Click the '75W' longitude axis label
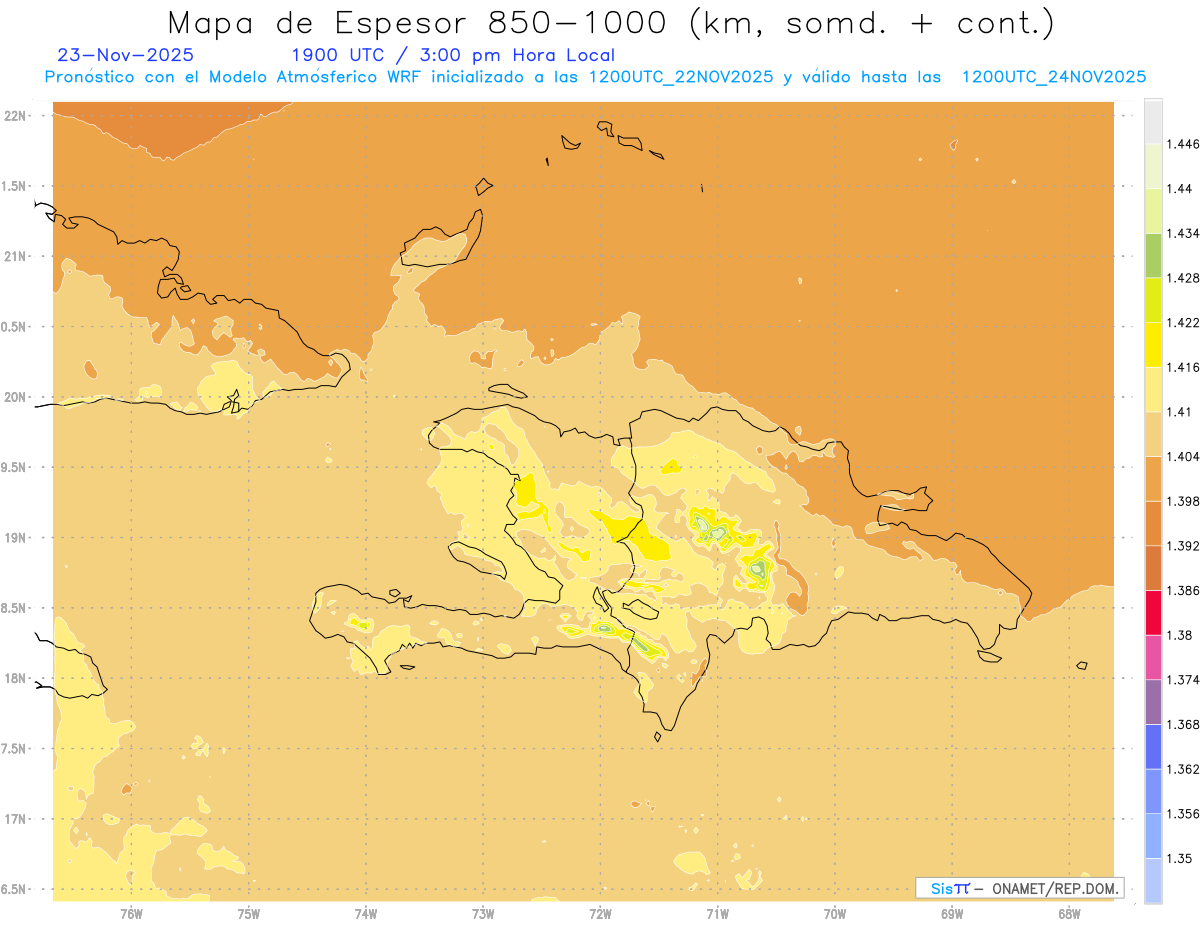 coord(248,913)
